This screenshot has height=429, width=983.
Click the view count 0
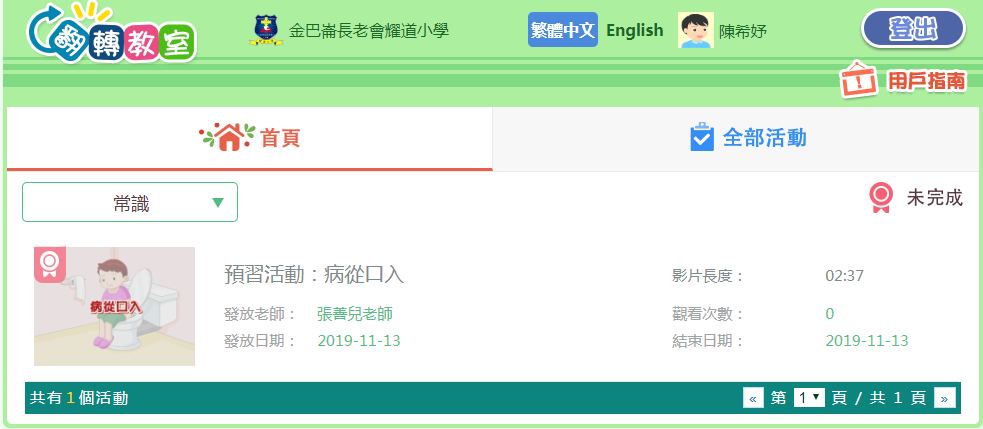pos(830,314)
